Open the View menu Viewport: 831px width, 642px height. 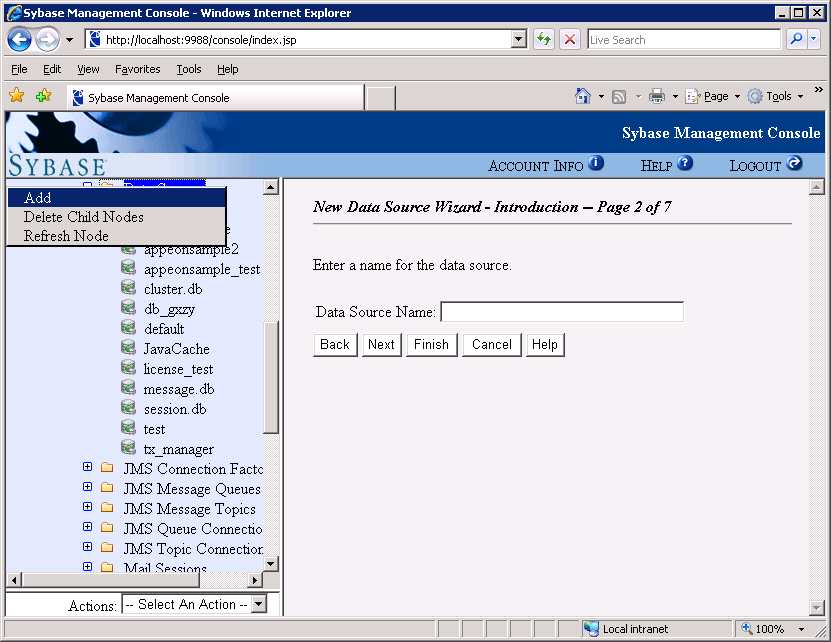coord(88,69)
